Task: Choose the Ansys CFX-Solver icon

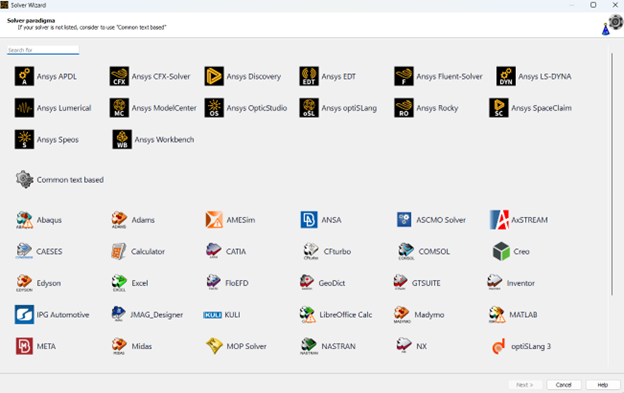Action: click(x=119, y=76)
